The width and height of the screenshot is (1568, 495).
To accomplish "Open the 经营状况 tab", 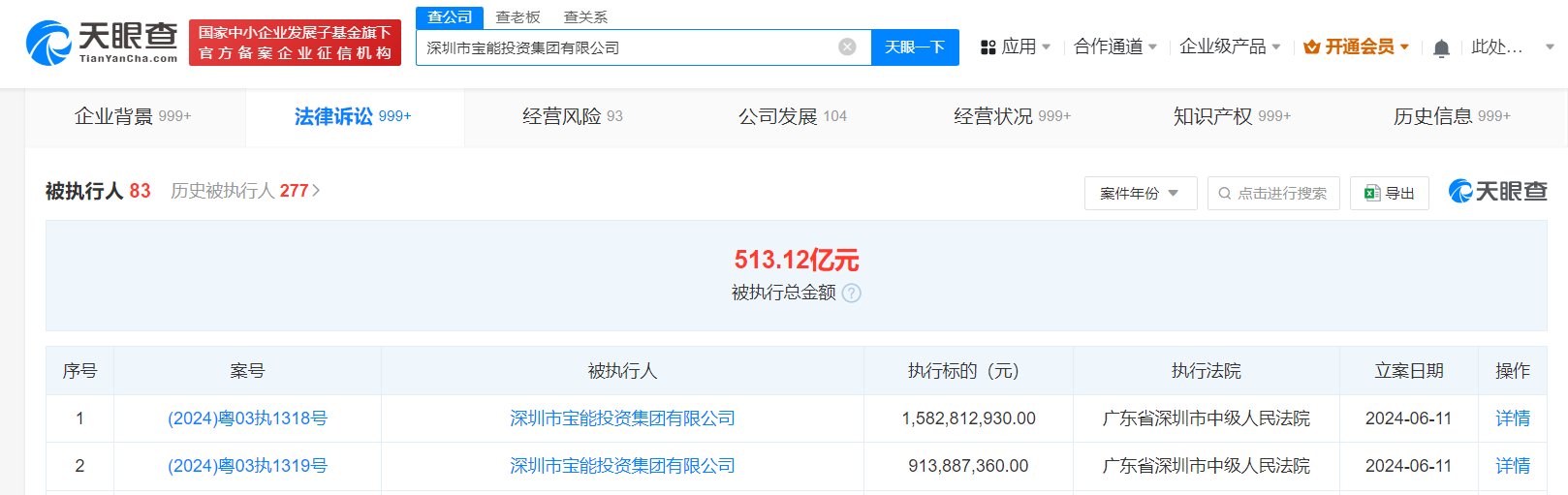I will 1013,116.
